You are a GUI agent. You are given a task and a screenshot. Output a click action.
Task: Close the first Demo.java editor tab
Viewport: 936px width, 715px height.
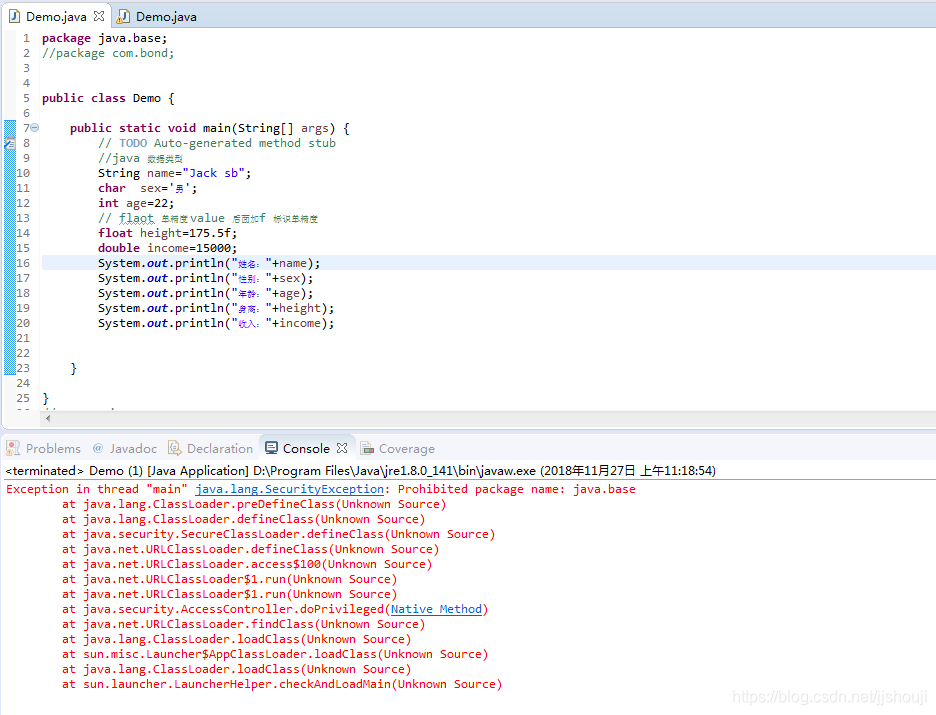97,16
